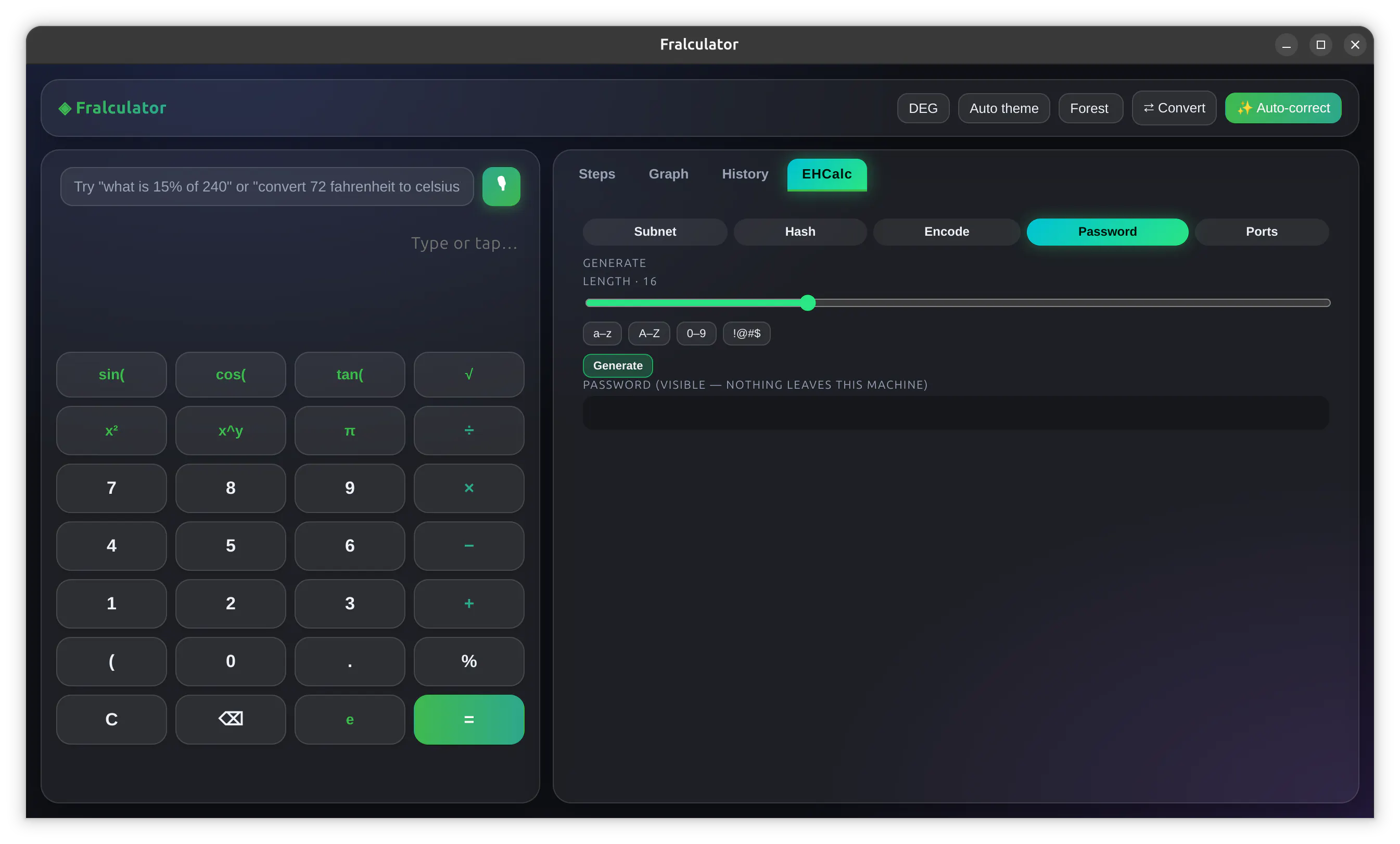Switch to the Steps tab
The image size is (1400, 844).
click(x=596, y=174)
